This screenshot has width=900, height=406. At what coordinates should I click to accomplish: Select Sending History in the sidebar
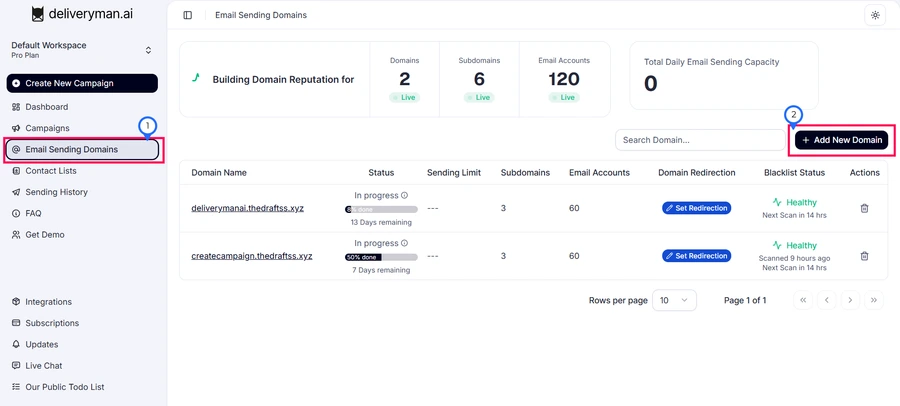click(x=56, y=192)
